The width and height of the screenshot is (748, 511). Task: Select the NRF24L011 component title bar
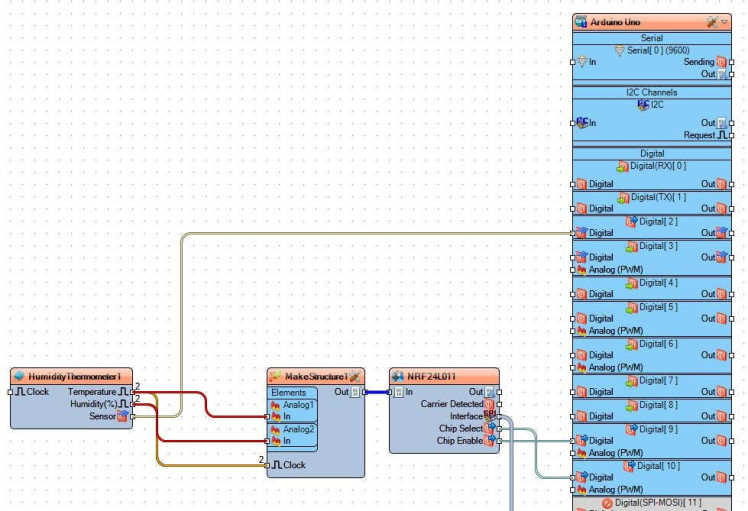444,376
